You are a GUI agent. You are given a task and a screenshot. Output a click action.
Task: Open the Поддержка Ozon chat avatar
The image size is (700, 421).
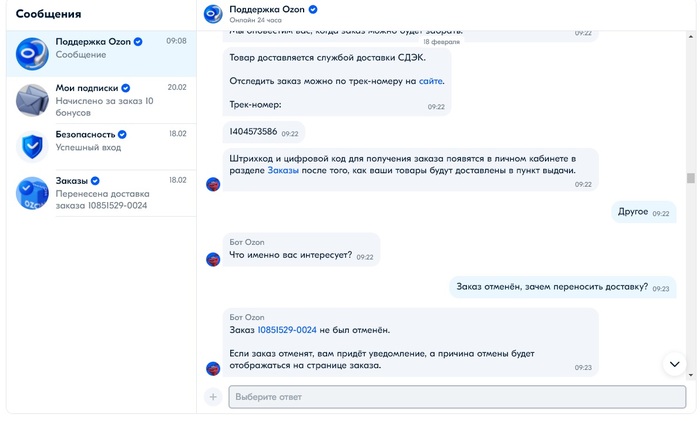click(32, 54)
